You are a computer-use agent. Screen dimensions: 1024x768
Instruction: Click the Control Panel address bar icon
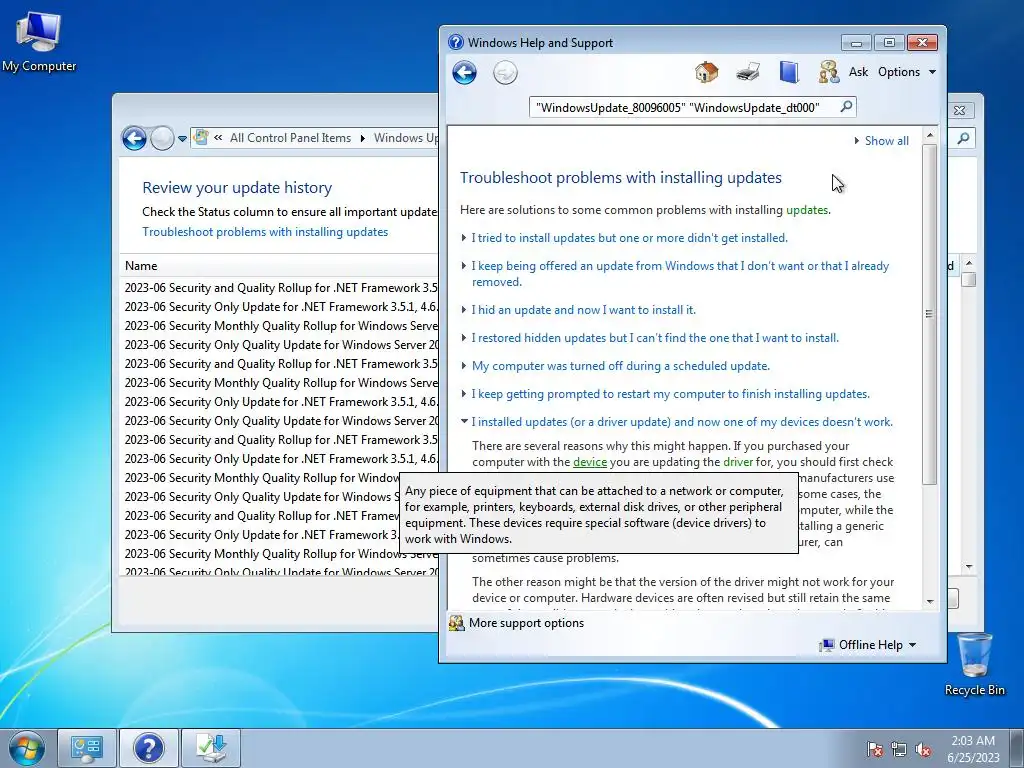(201, 137)
